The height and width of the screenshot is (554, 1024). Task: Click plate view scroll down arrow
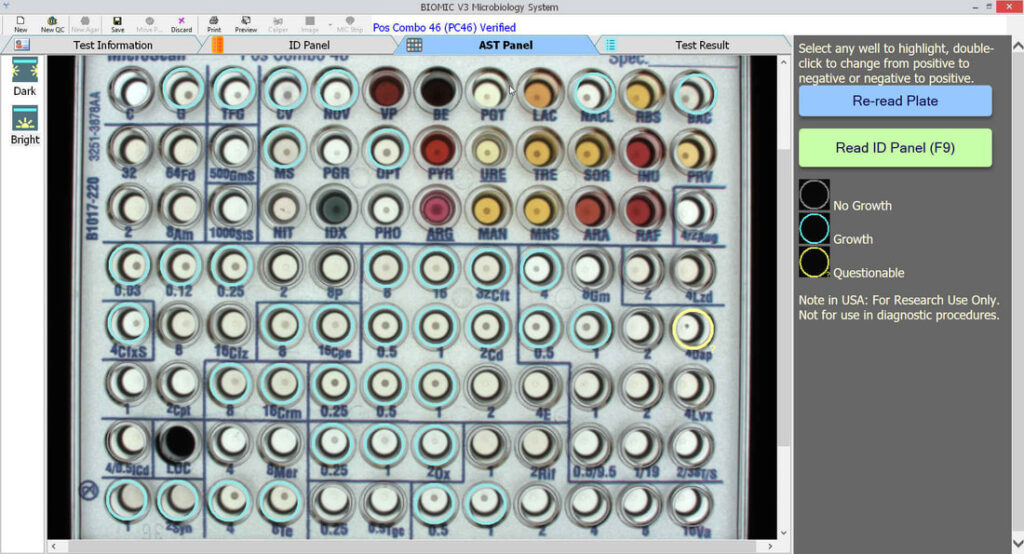click(x=784, y=533)
